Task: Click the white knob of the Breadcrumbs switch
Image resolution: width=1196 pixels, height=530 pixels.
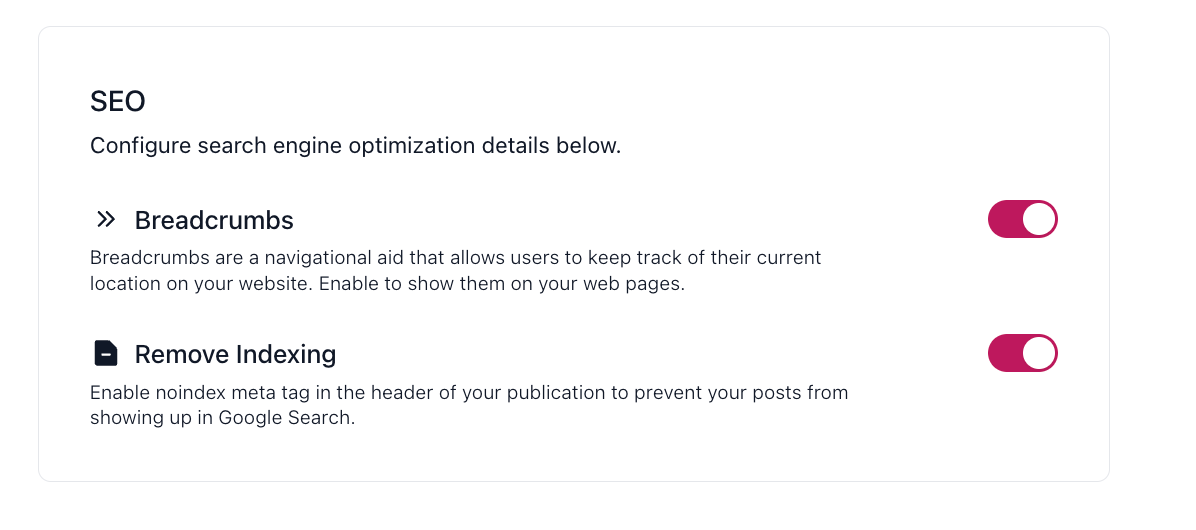Action: pyautogui.click(x=1039, y=219)
